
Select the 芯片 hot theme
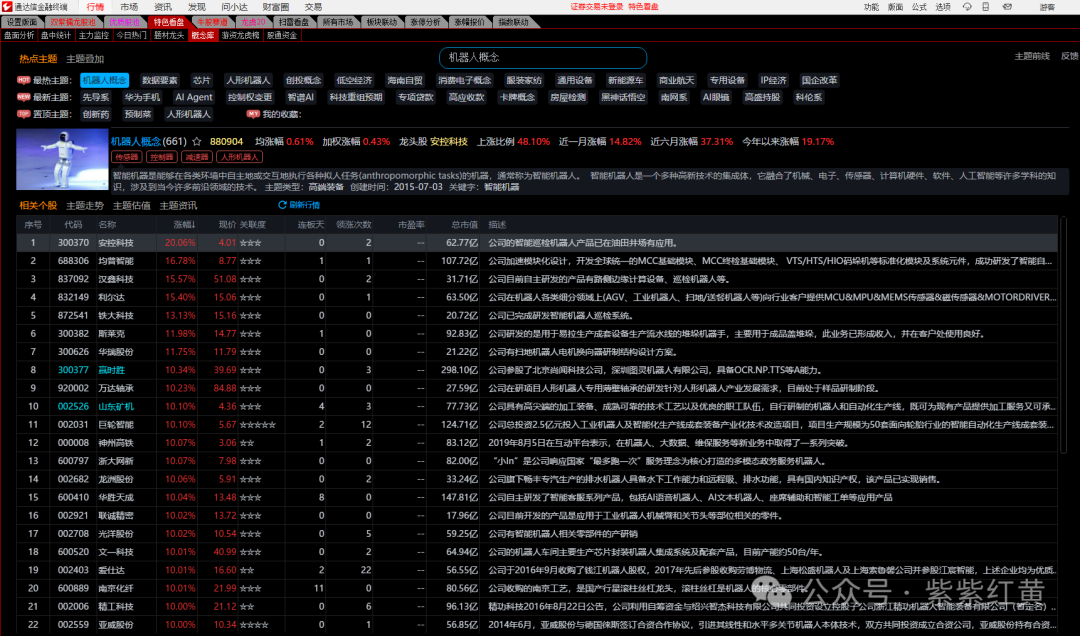[202, 80]
